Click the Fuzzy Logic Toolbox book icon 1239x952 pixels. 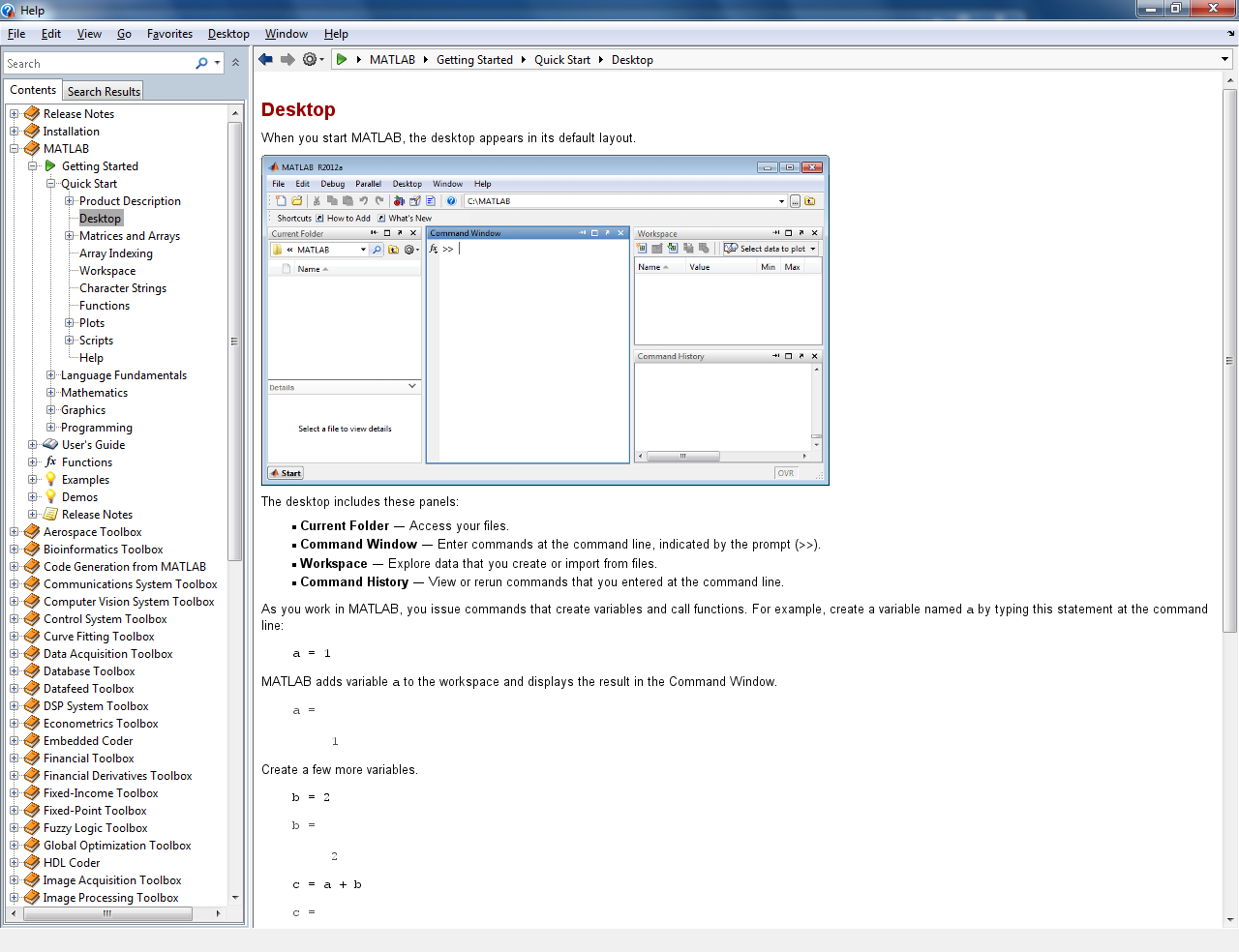pos(32,827)
